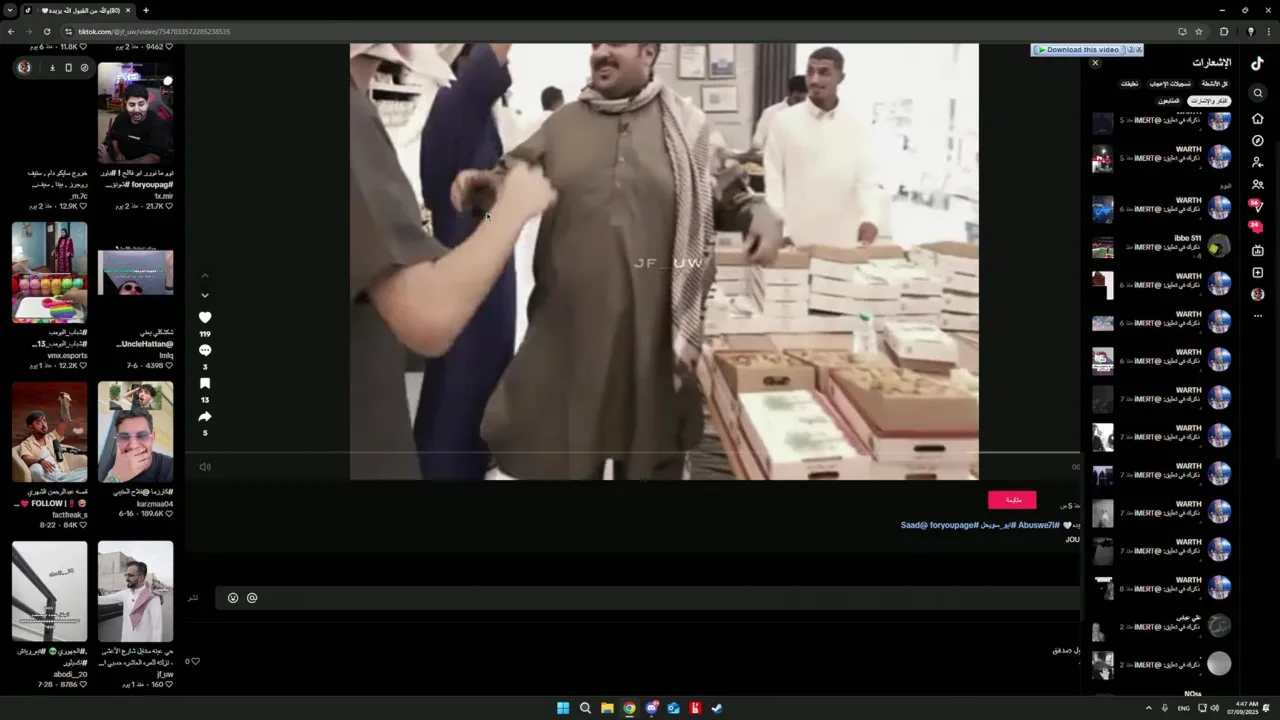The height and width of the screenshot is (720, 1280).
Task: Open activity inbox with 56 badge
Action: pyautogui.click(x=1256, y=205)
